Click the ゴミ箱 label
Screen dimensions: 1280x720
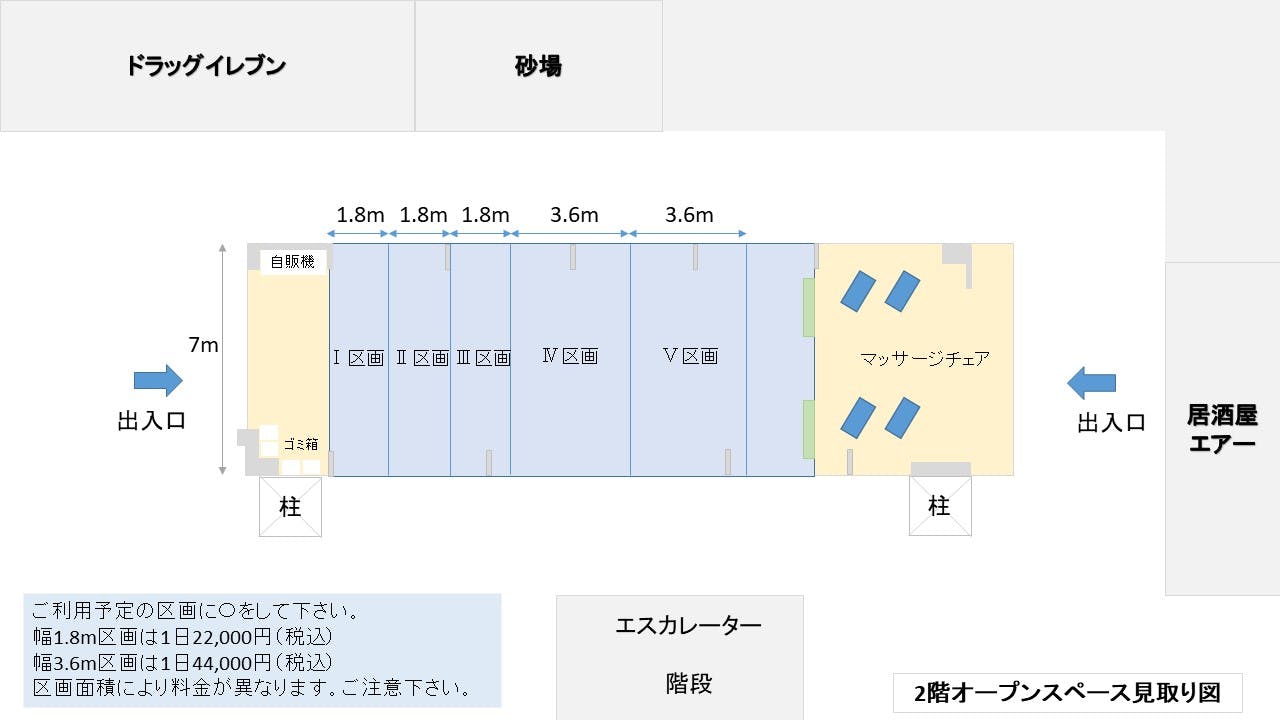[x=300, y=444]
